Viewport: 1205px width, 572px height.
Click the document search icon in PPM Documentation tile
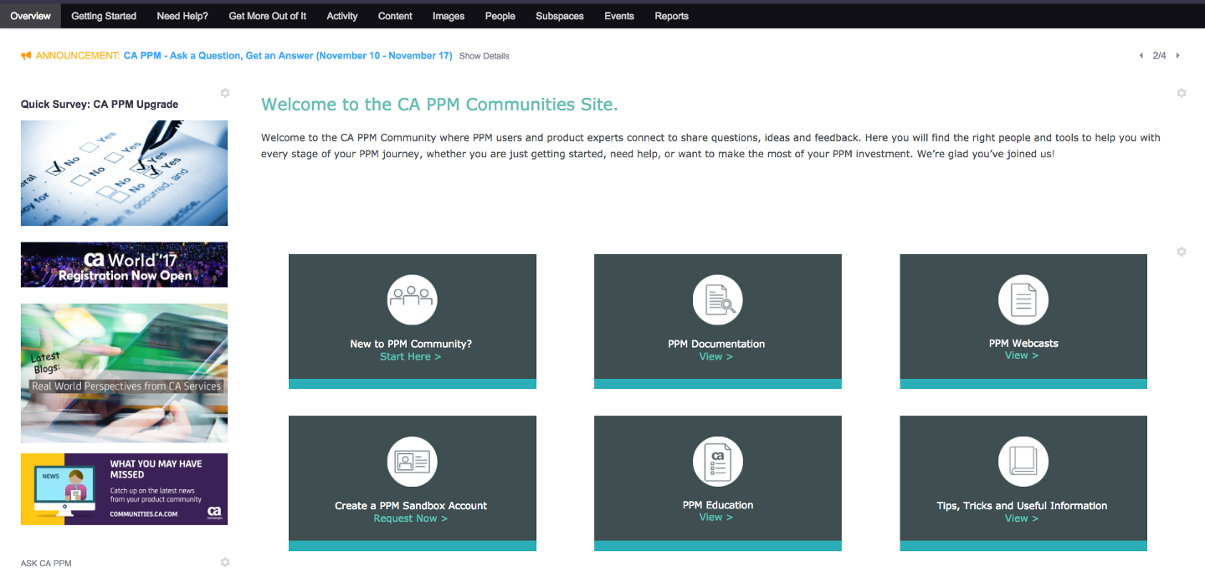(x=718, y=298)
